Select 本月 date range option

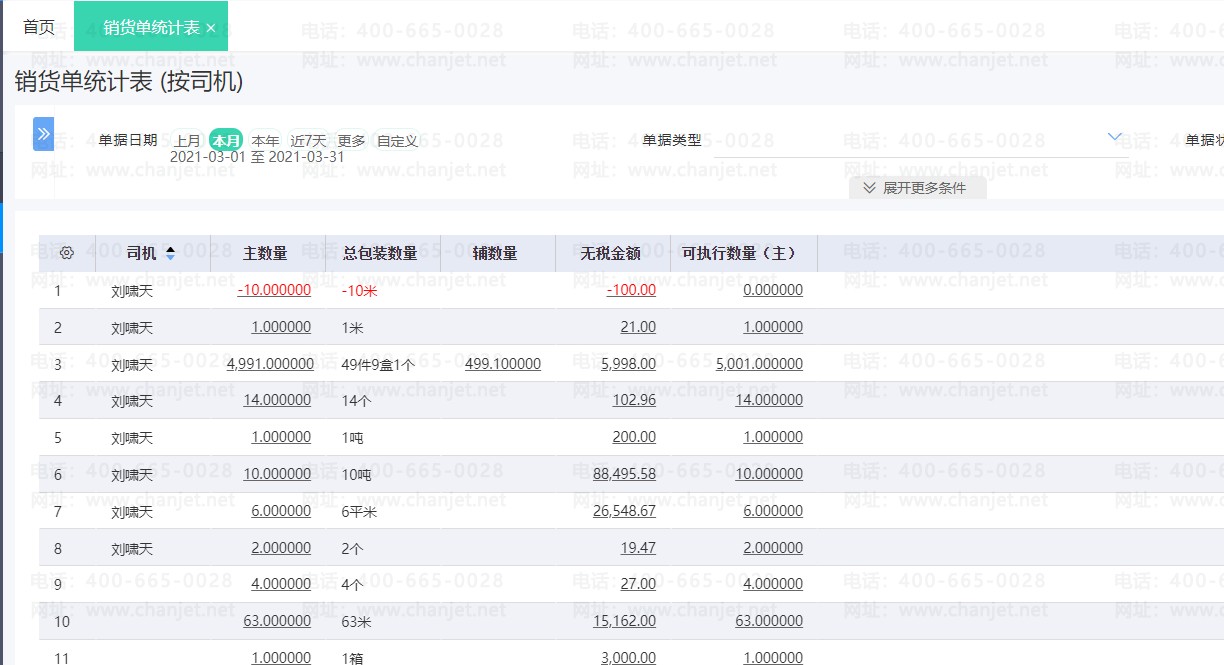click(226, 140)
